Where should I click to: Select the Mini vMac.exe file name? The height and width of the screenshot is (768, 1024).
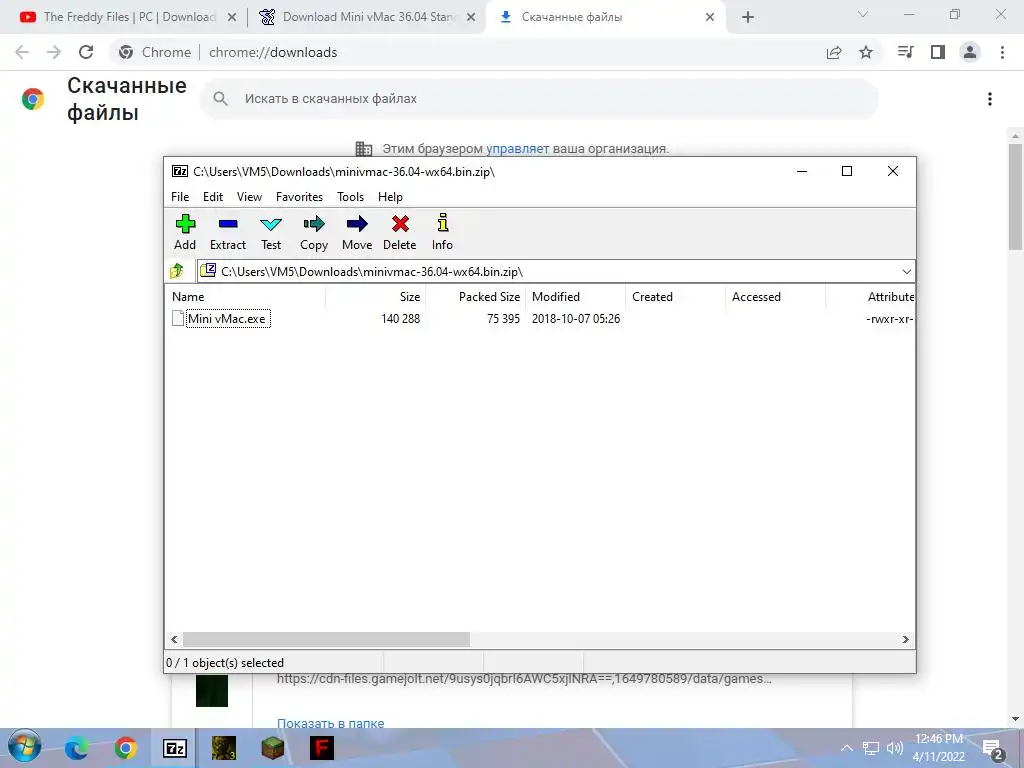[x=227, y=319]
